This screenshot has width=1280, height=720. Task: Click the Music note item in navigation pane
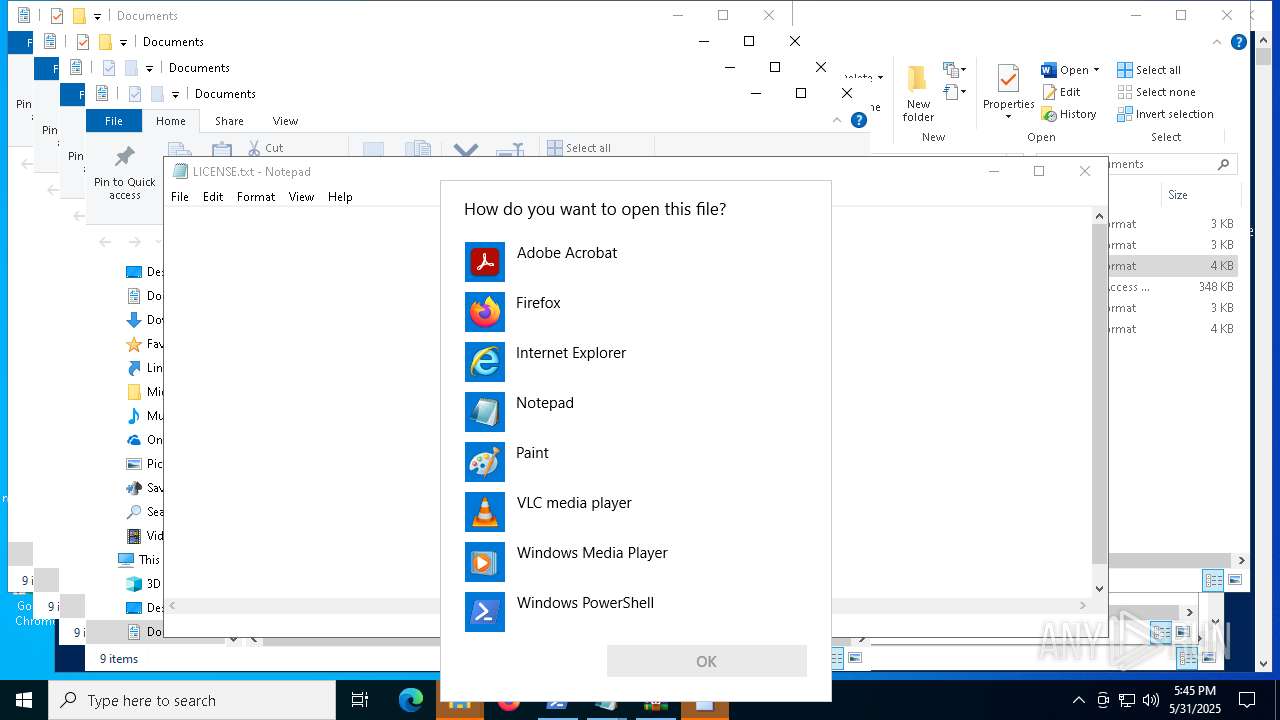(145, 416)
